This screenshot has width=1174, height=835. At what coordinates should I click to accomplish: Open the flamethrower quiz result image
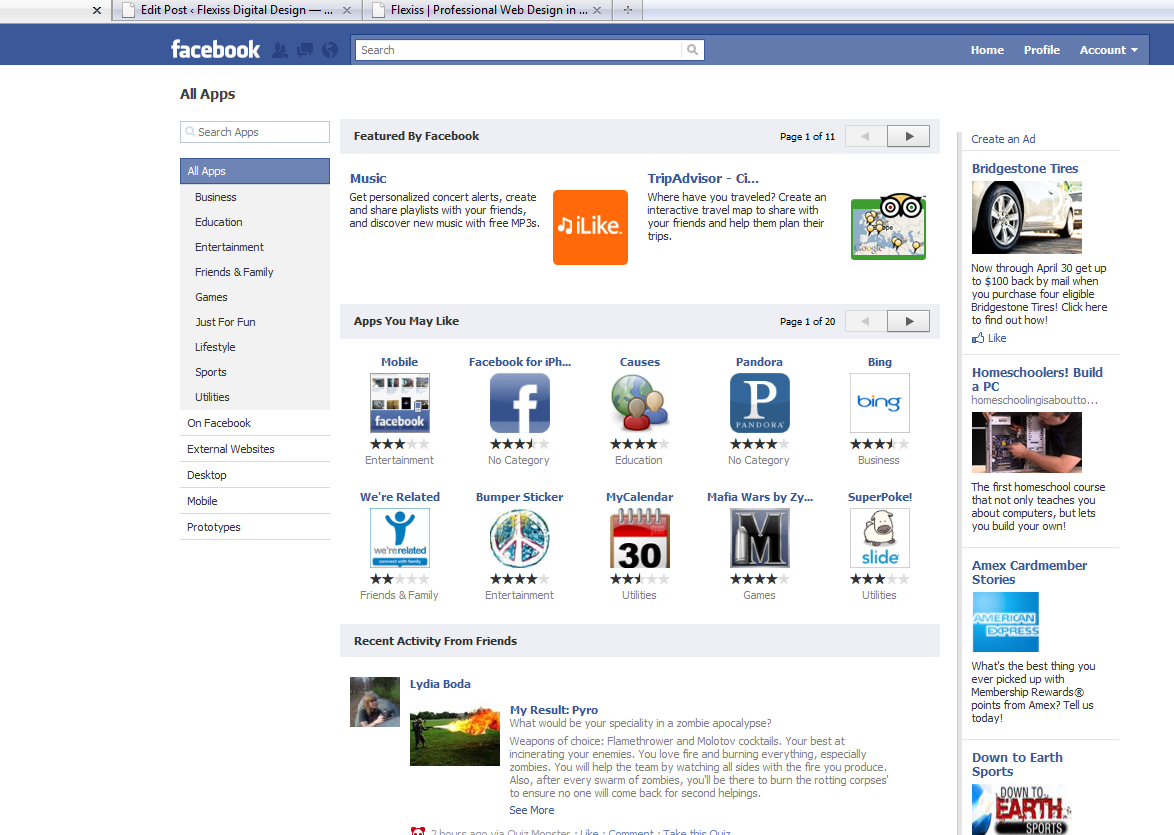(x=454, y=735)
